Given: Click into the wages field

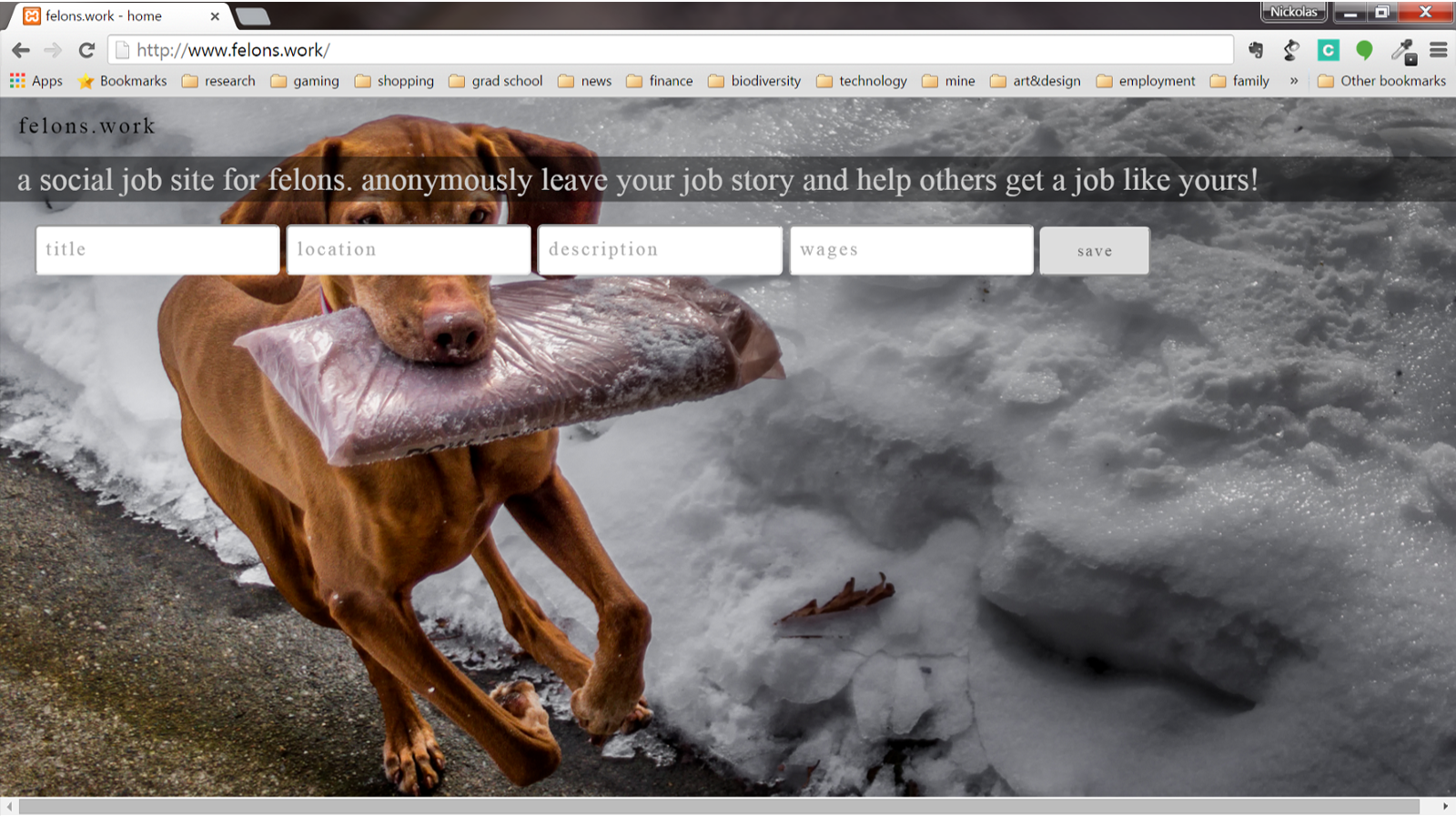Looking at the screenshot, I should [x=912, y=250].
